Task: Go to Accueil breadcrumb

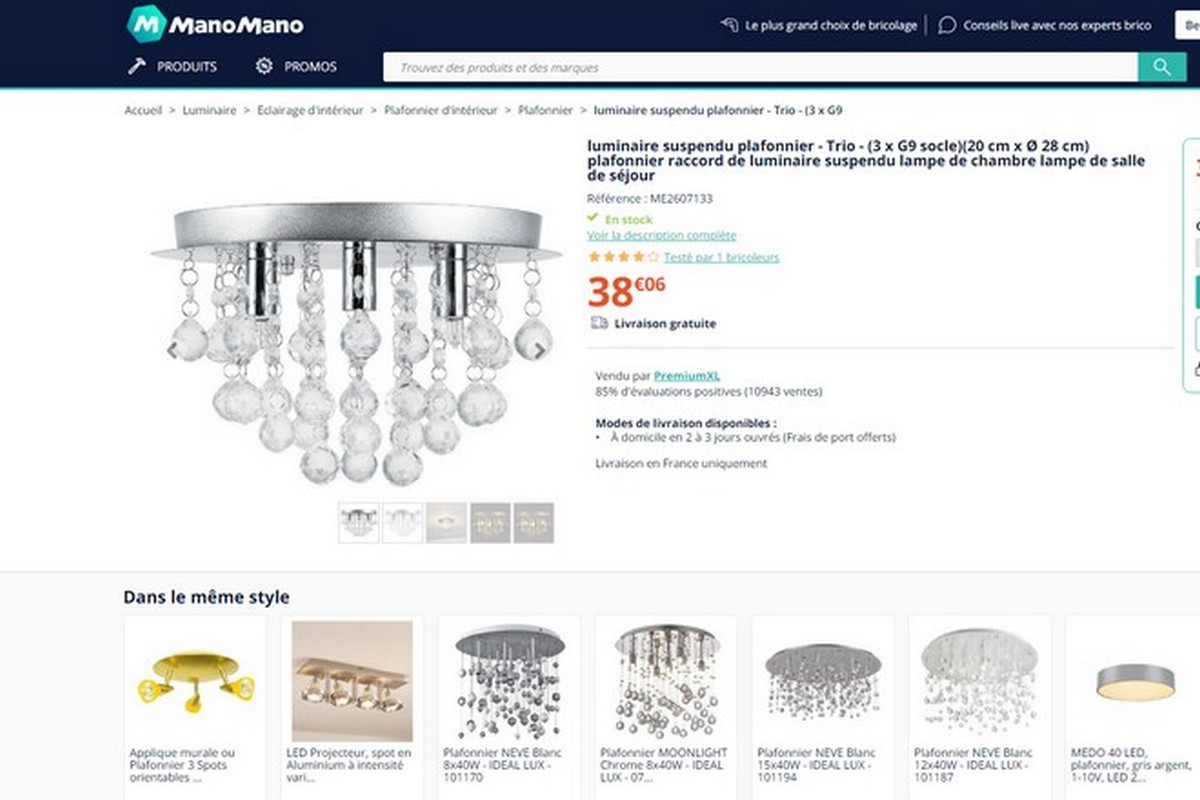Action: [143, 111]
